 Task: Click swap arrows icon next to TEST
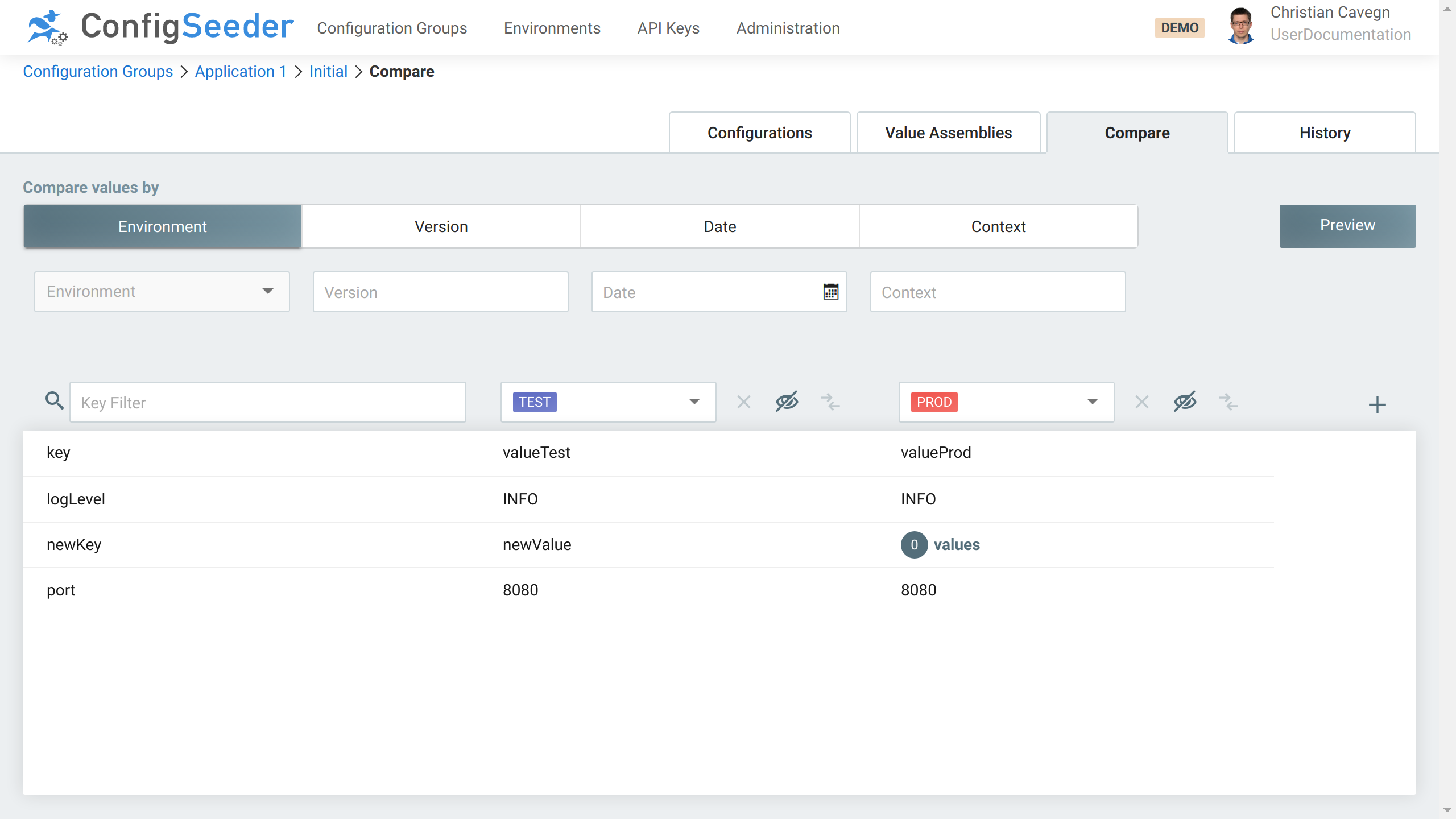click(x=830, y=402)
